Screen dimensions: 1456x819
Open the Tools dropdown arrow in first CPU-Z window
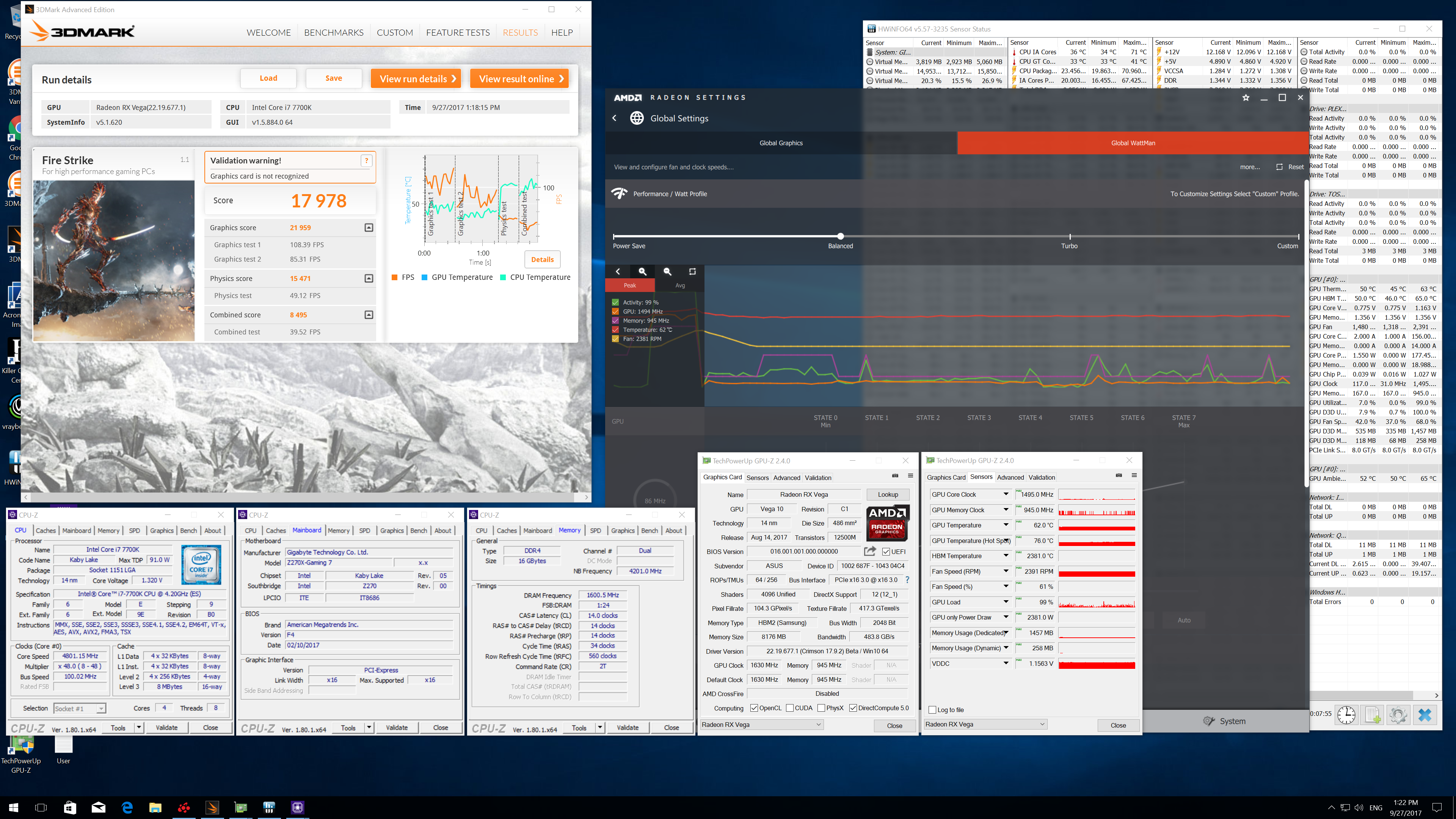pos(139,728)
